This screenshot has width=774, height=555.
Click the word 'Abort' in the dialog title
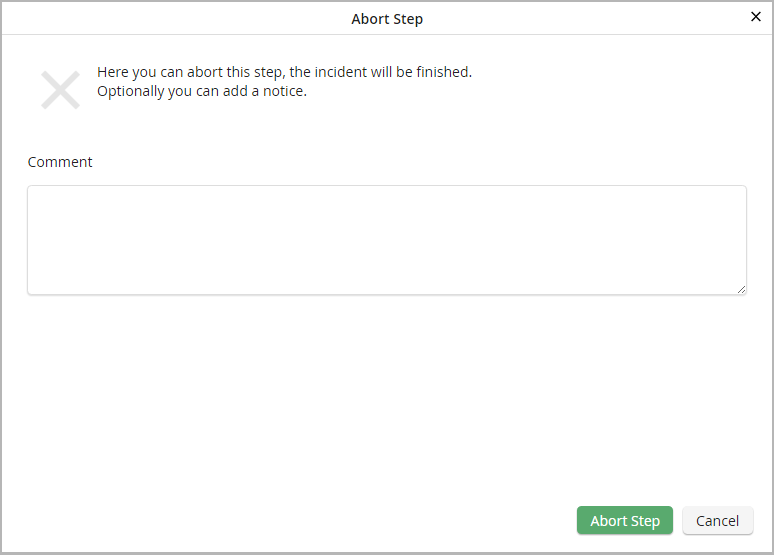coord(369,19)
